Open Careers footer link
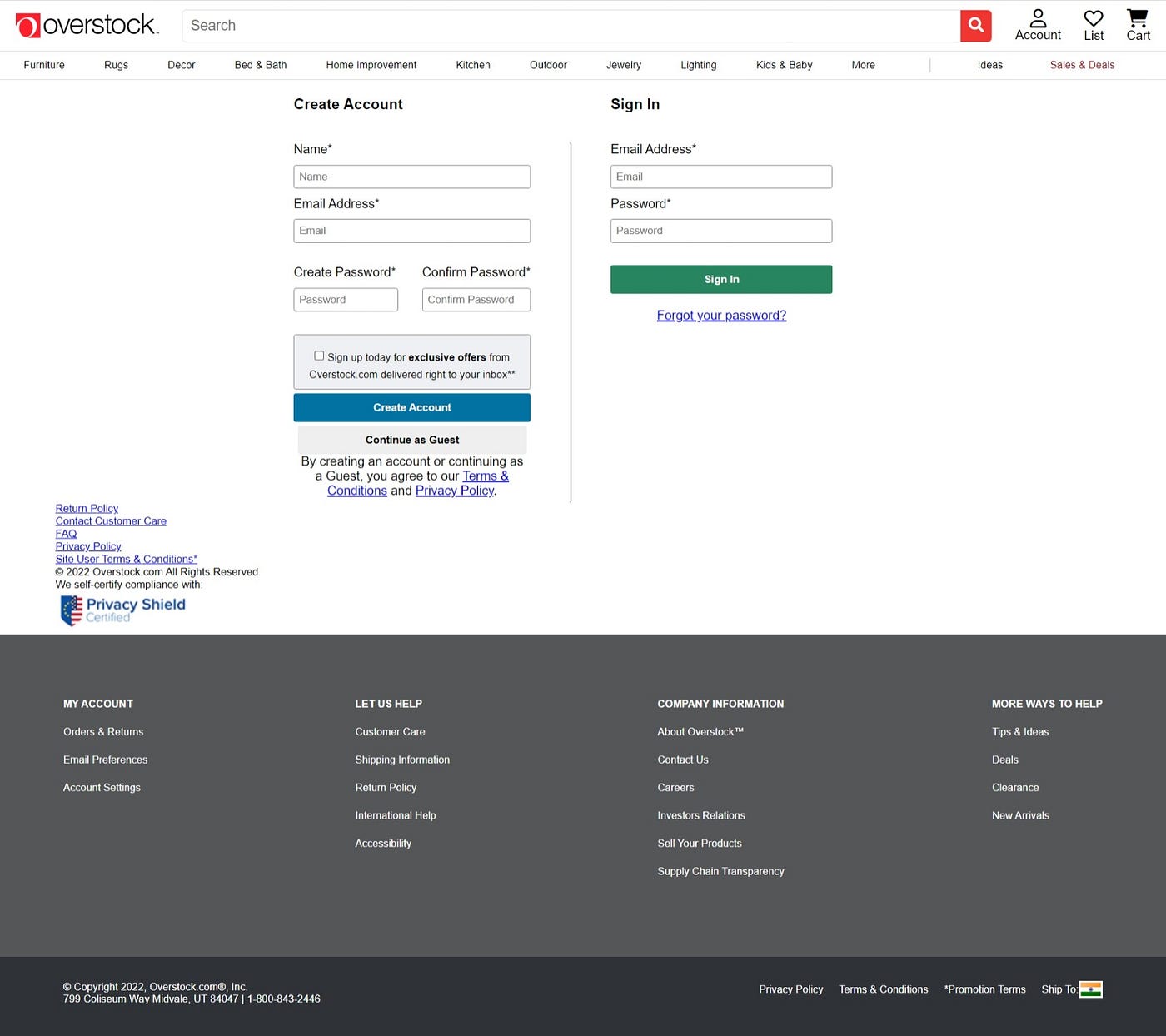Screen dimensions: 1166x1036 point(675,788)
